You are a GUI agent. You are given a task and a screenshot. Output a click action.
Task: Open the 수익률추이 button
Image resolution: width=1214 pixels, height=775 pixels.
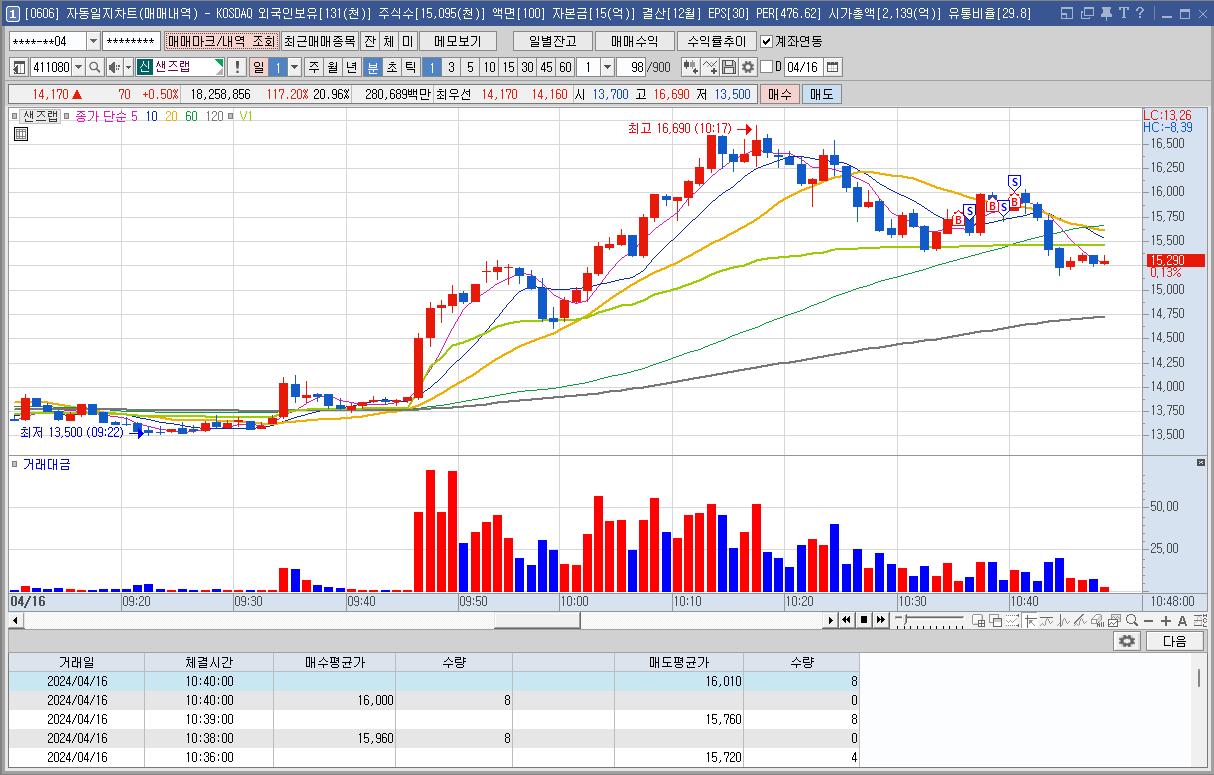pos(715,41)
